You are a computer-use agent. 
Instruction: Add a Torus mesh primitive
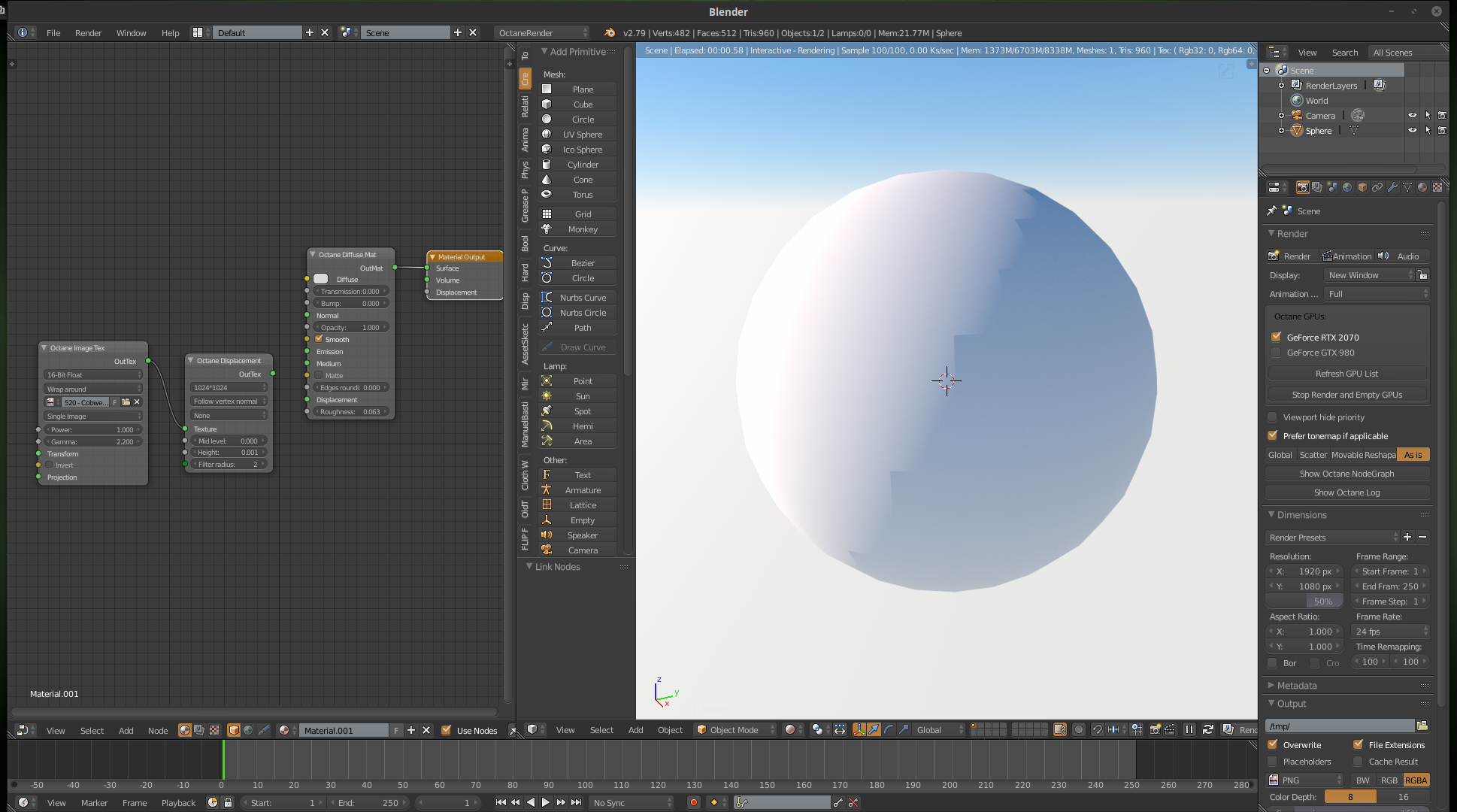coord(582,195)
